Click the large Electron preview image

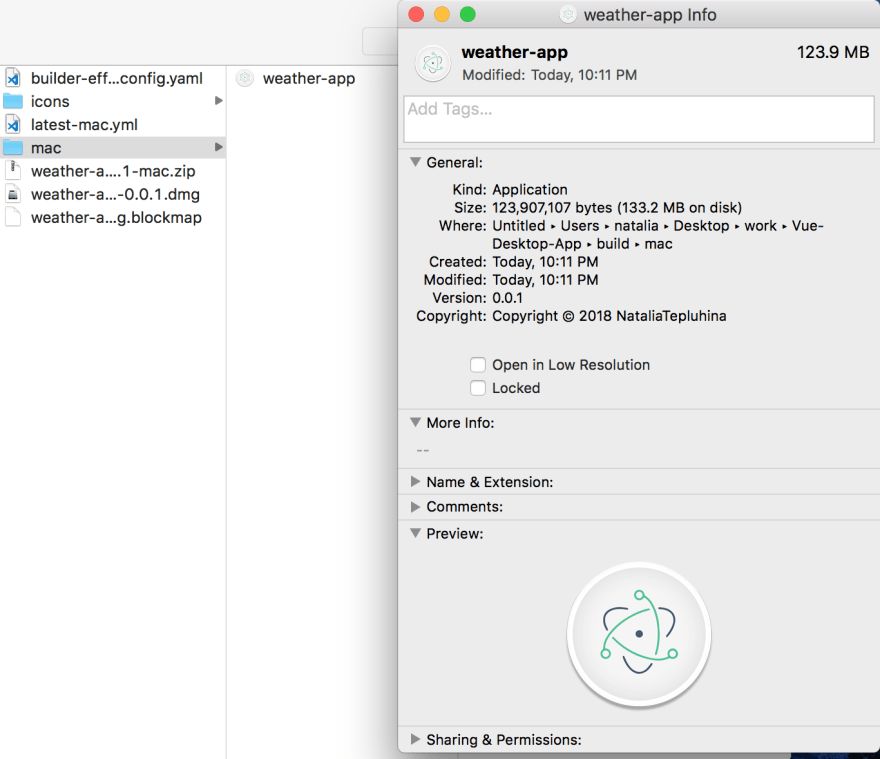(x=639, y=634)
